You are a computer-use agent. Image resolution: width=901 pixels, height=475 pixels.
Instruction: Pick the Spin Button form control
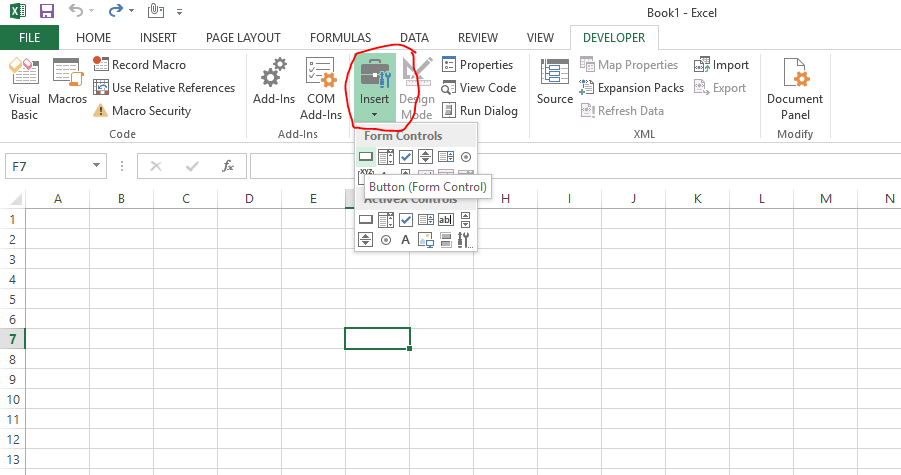[x=426, y=157]
